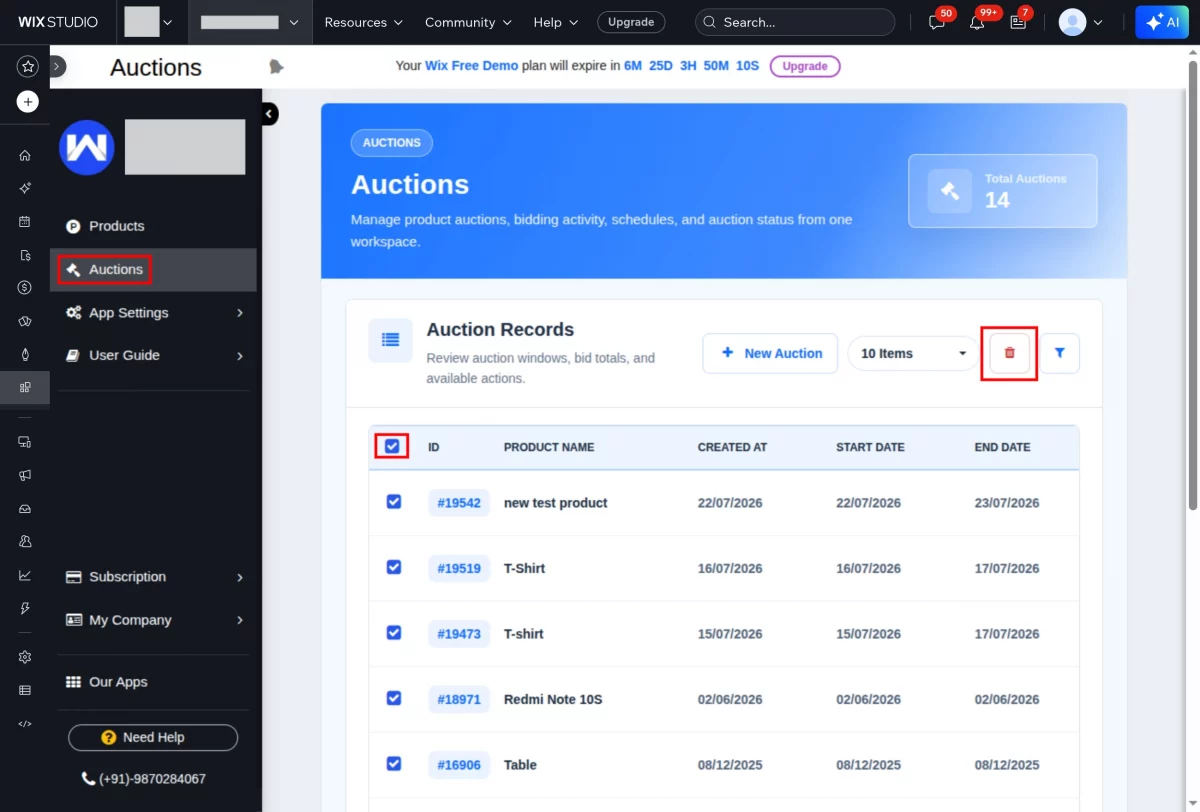The height and width of the screenshot is (812, 1200).
Task: Open the dollar circle icon in the left rail
Action: tap(25, 287)
